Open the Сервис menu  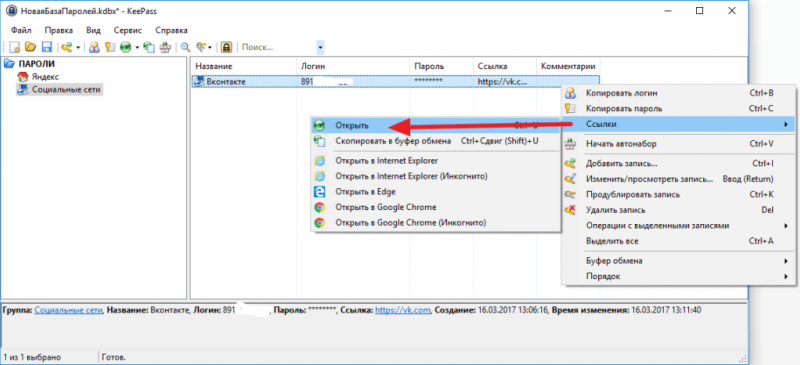[x=128, y=30]
